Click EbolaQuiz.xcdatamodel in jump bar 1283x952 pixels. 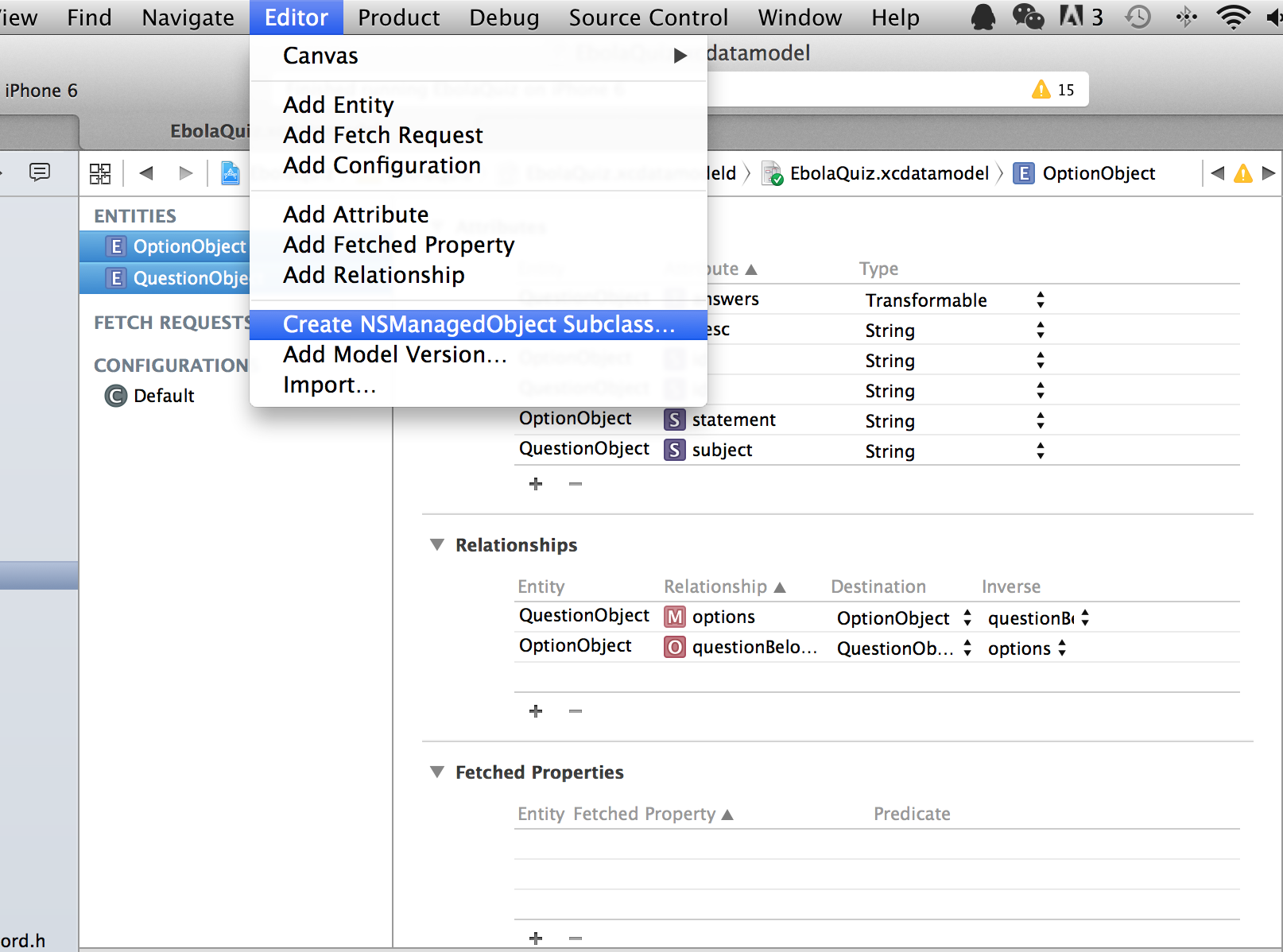(x=875, y=173)
